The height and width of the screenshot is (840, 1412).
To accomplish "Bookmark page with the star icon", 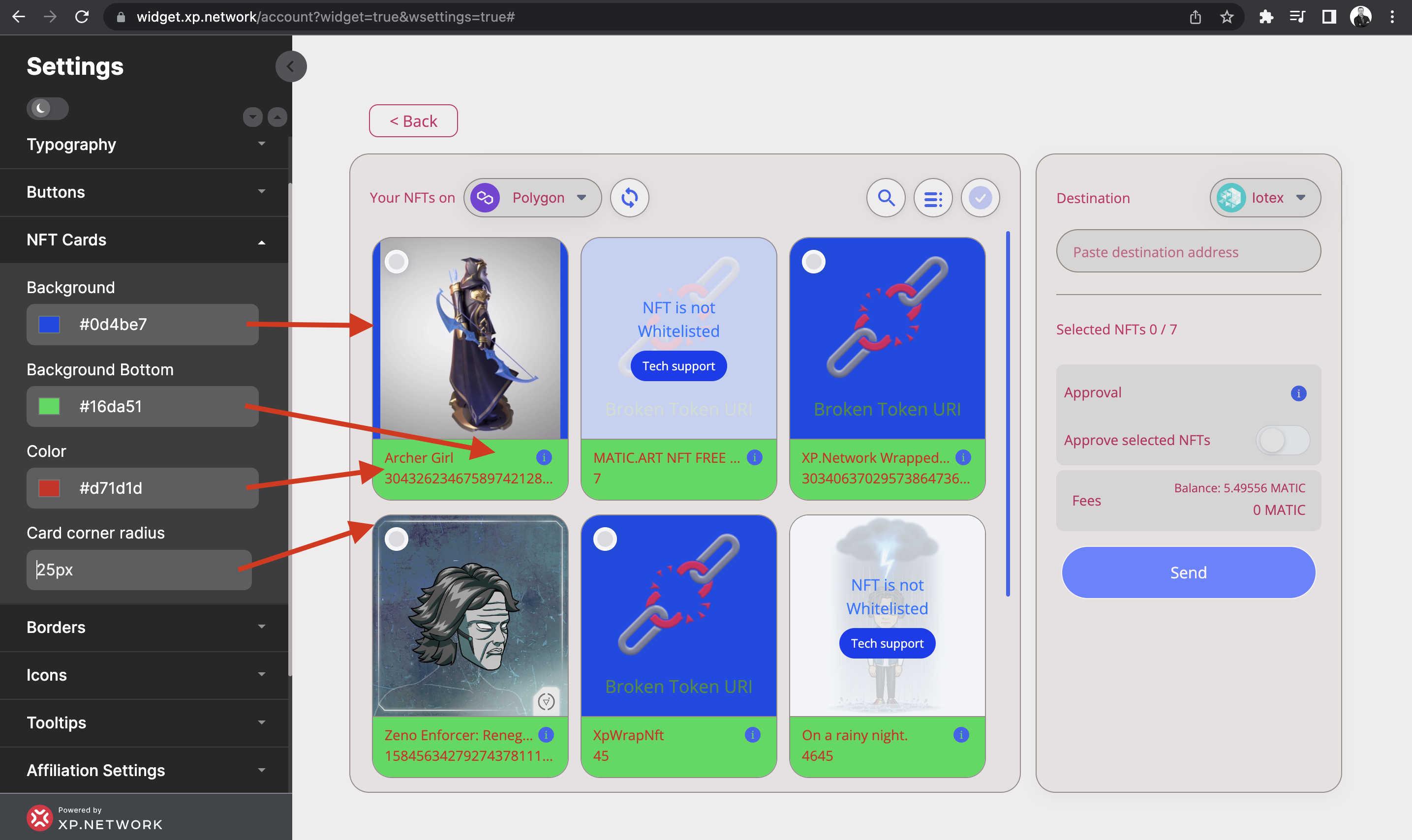I will [x=1227, y=17].
